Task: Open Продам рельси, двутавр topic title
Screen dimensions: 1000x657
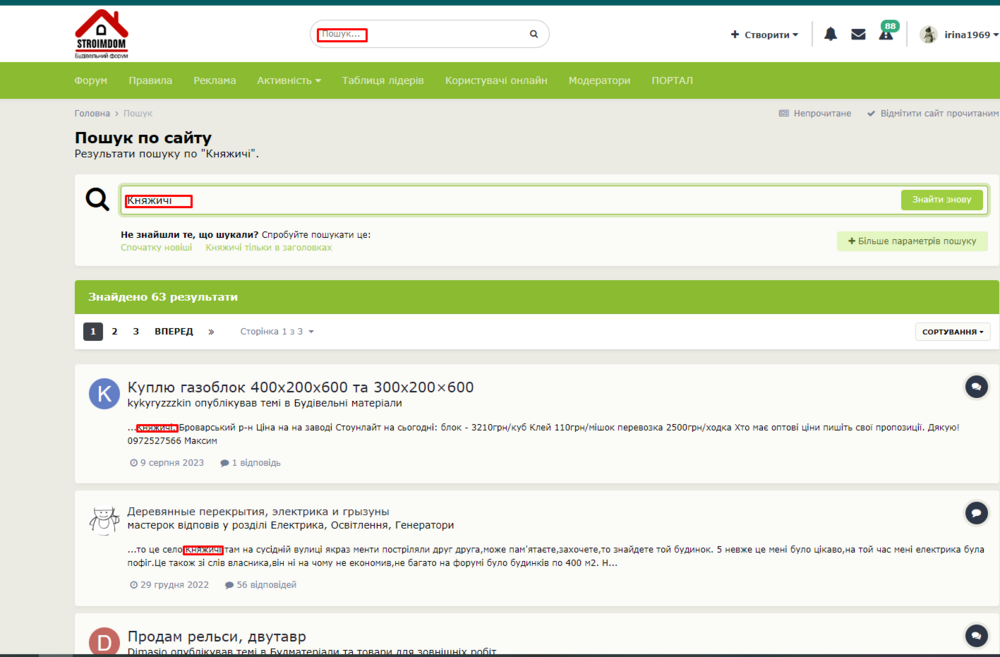Action: (217, 637)
